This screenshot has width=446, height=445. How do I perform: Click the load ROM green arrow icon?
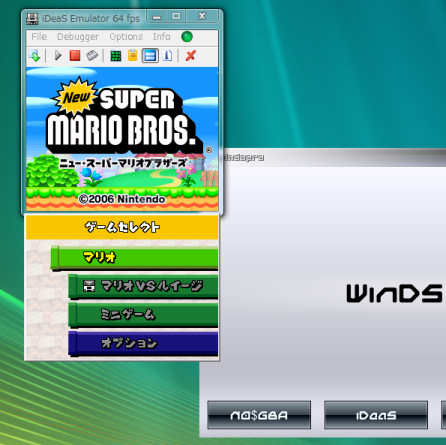point(34,56)
